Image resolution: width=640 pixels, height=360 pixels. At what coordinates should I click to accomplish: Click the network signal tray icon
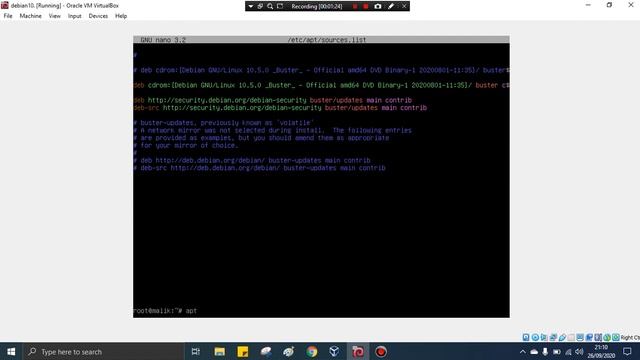568,351
